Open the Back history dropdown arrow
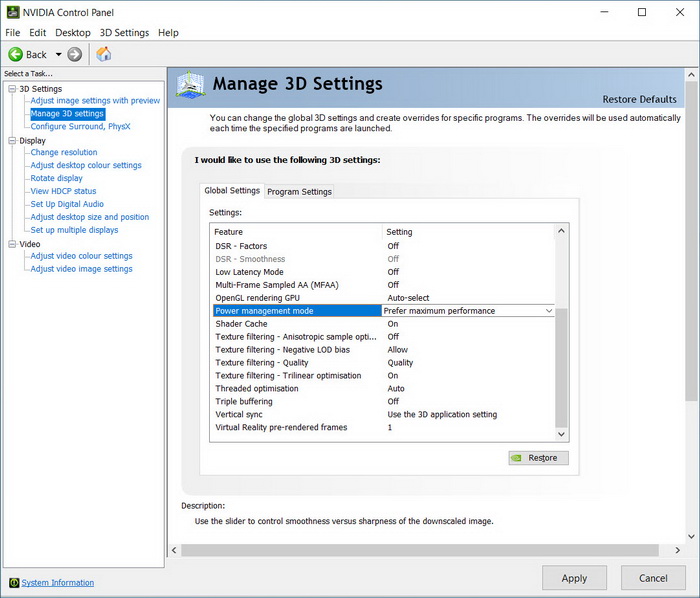700x598 pixels. coord(58,54)
